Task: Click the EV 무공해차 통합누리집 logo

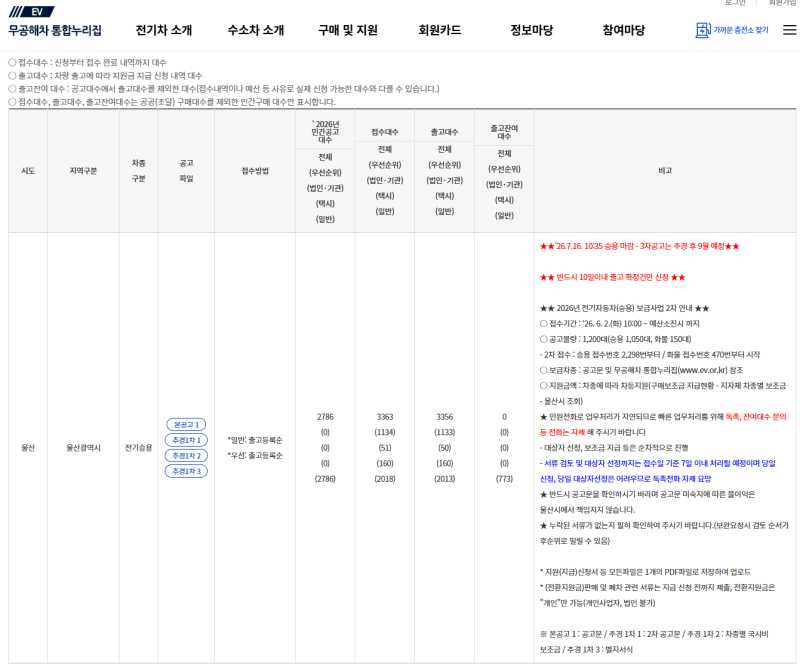Action: pos(55,23)
